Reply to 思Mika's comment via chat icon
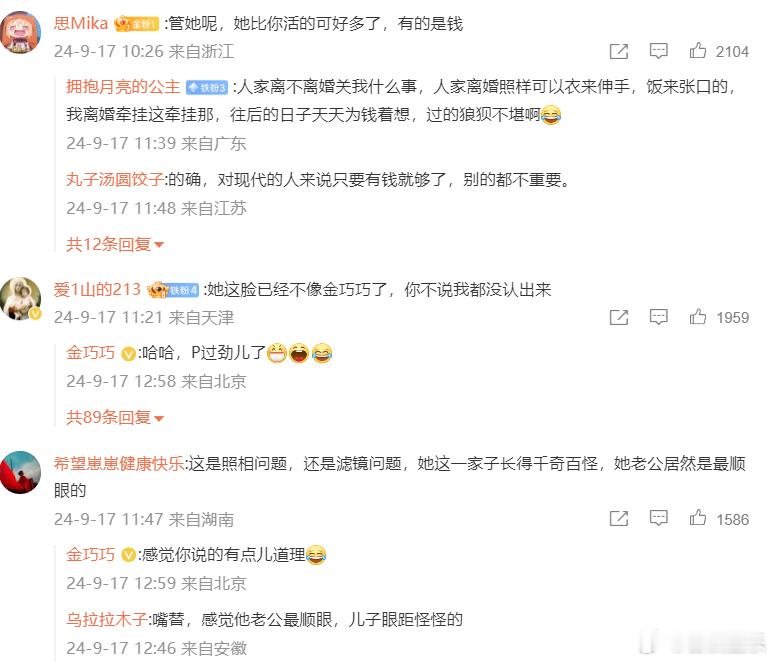 (x=658, y=51)
